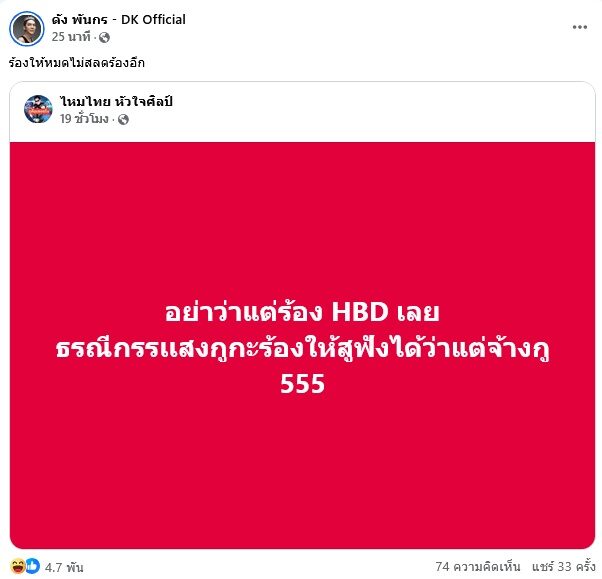Open ดัง พันกร - DK Official page name
The image size is (602, 579).
119,20
